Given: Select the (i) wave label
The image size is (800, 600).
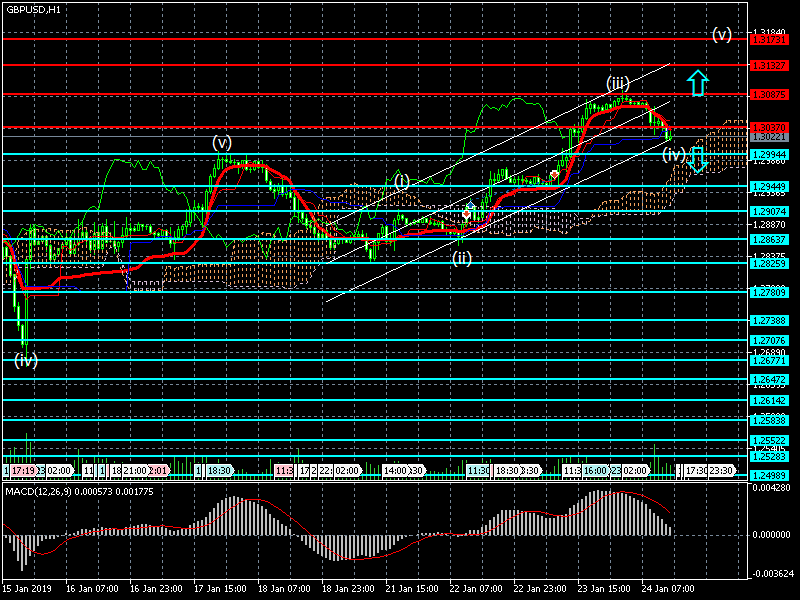Looking at the screenshot, I should tap(401, 181).
